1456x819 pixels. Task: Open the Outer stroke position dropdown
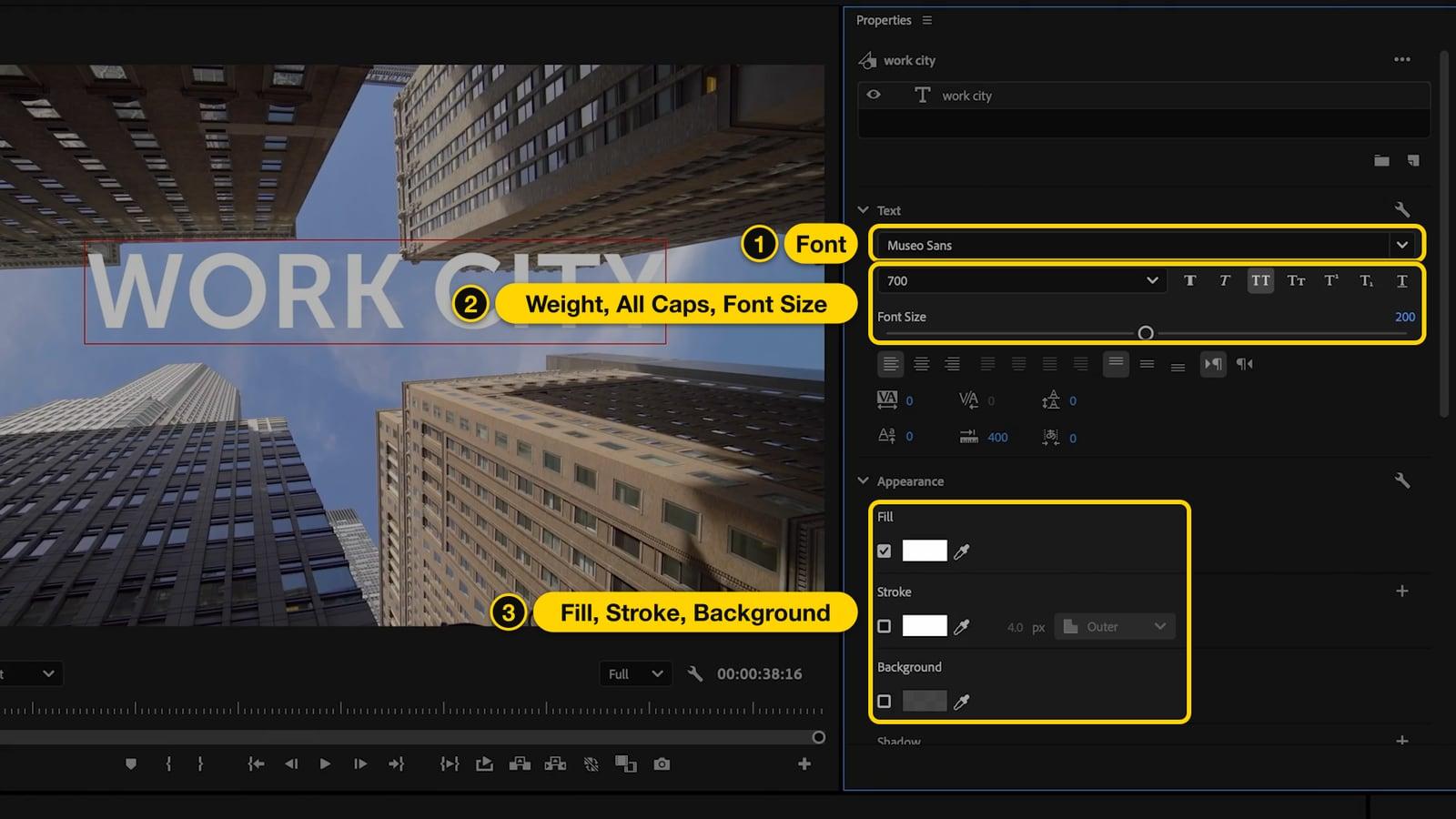[1115, 626]
